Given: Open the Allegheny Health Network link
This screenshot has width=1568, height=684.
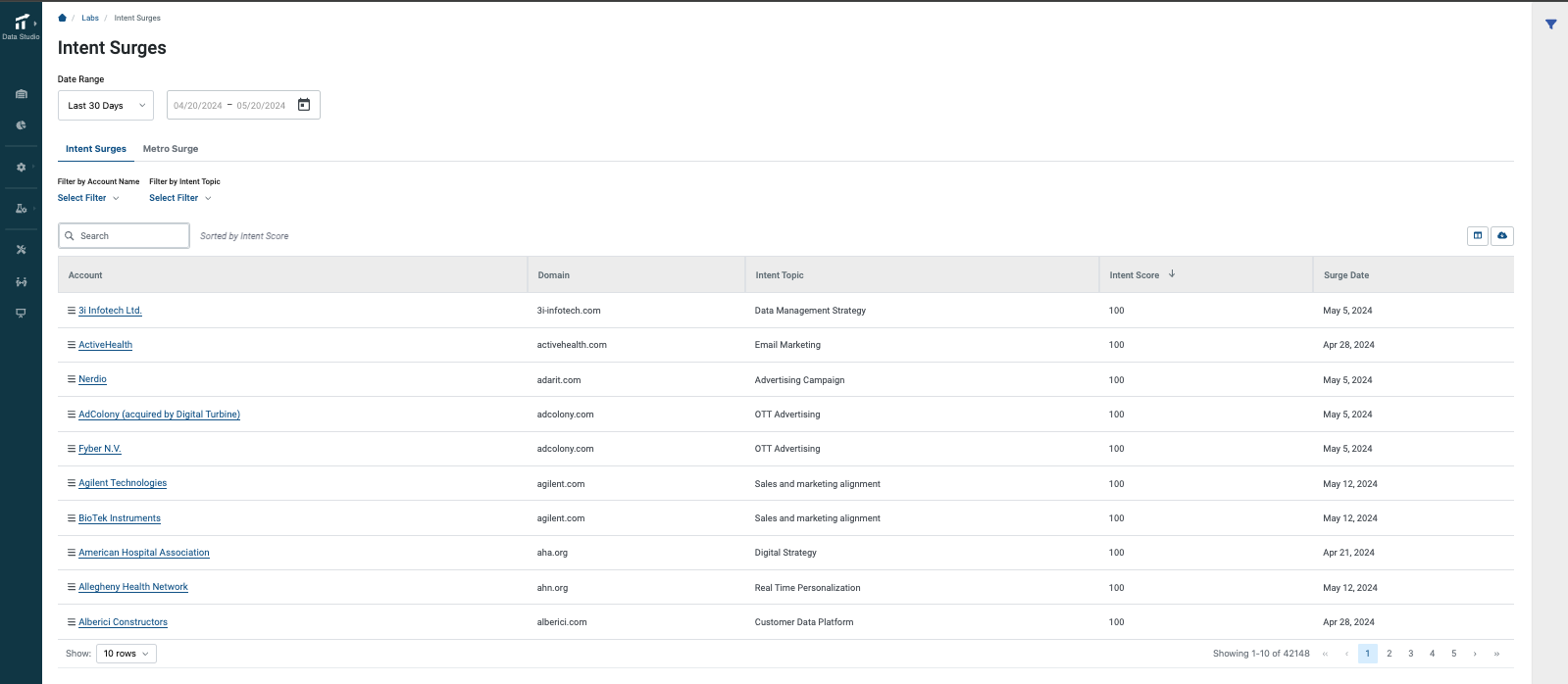Looking at the screenshot, I should pyautogui.click(x=133, y=587).
